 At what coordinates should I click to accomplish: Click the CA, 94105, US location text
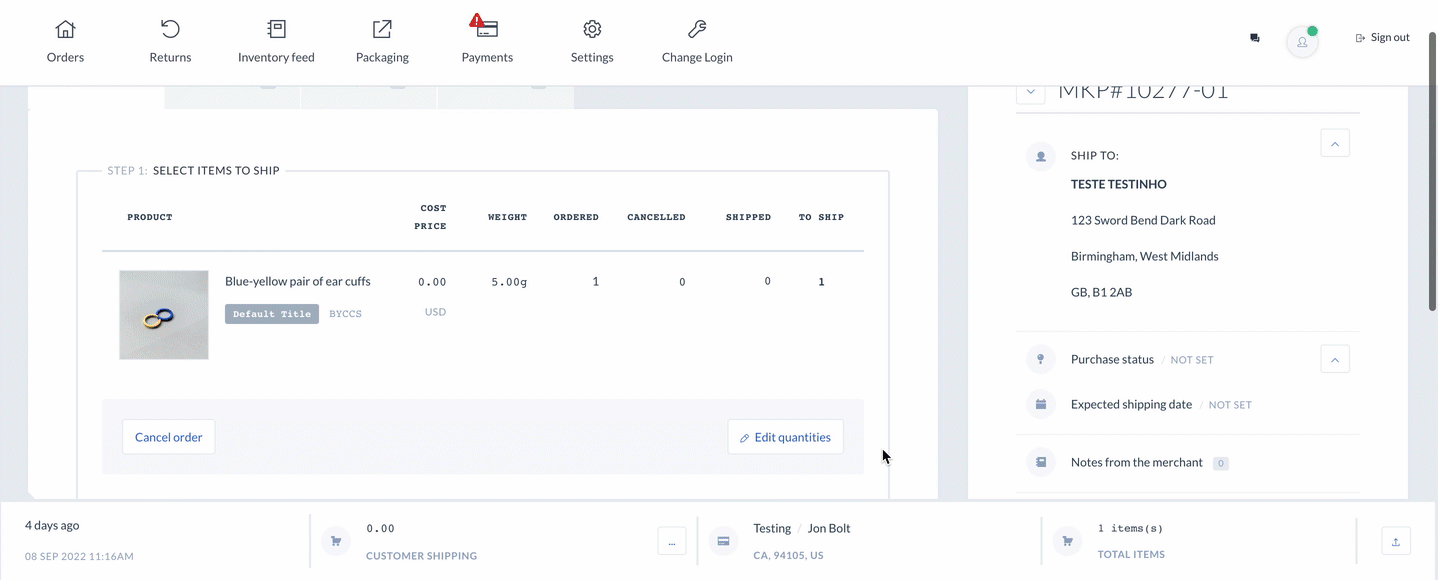[x=788, y=555]
